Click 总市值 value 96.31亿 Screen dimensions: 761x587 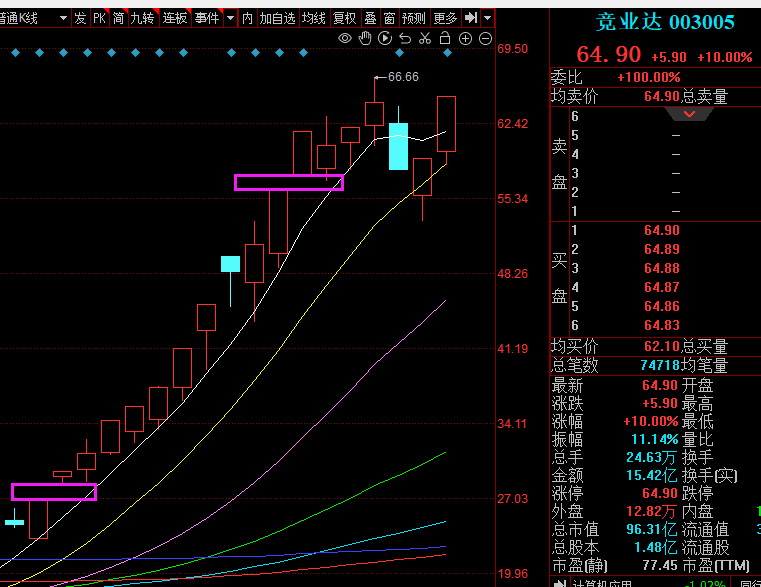tap(651, 529)
